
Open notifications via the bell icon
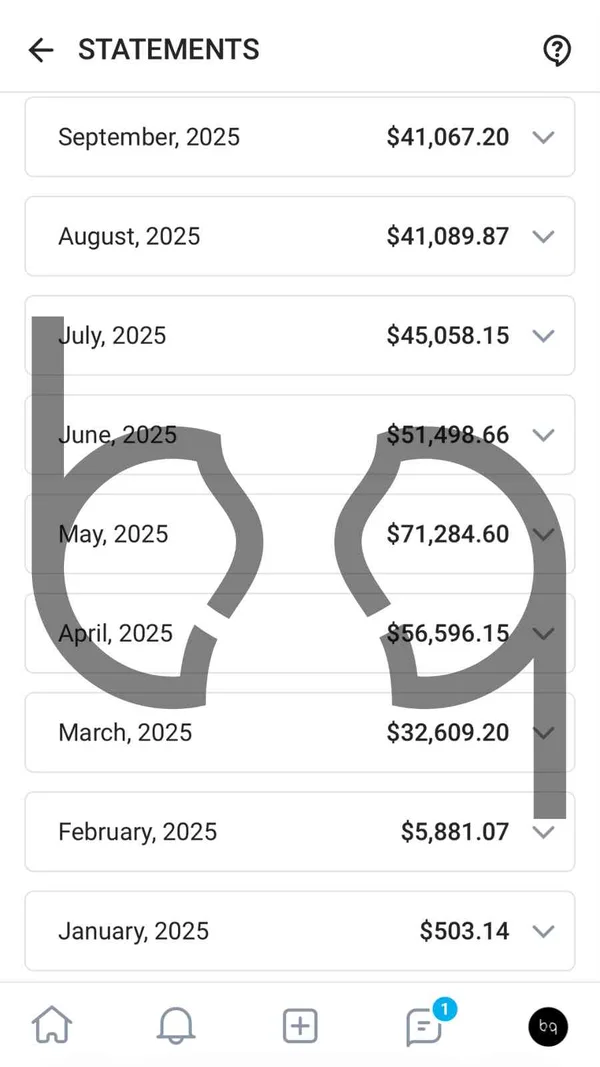click(175, 1024)
